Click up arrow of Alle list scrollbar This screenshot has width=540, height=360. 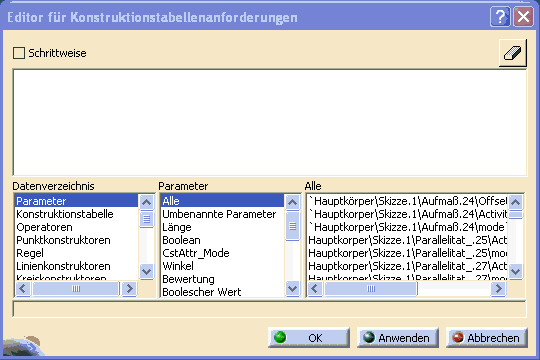[x=516, y=202]
